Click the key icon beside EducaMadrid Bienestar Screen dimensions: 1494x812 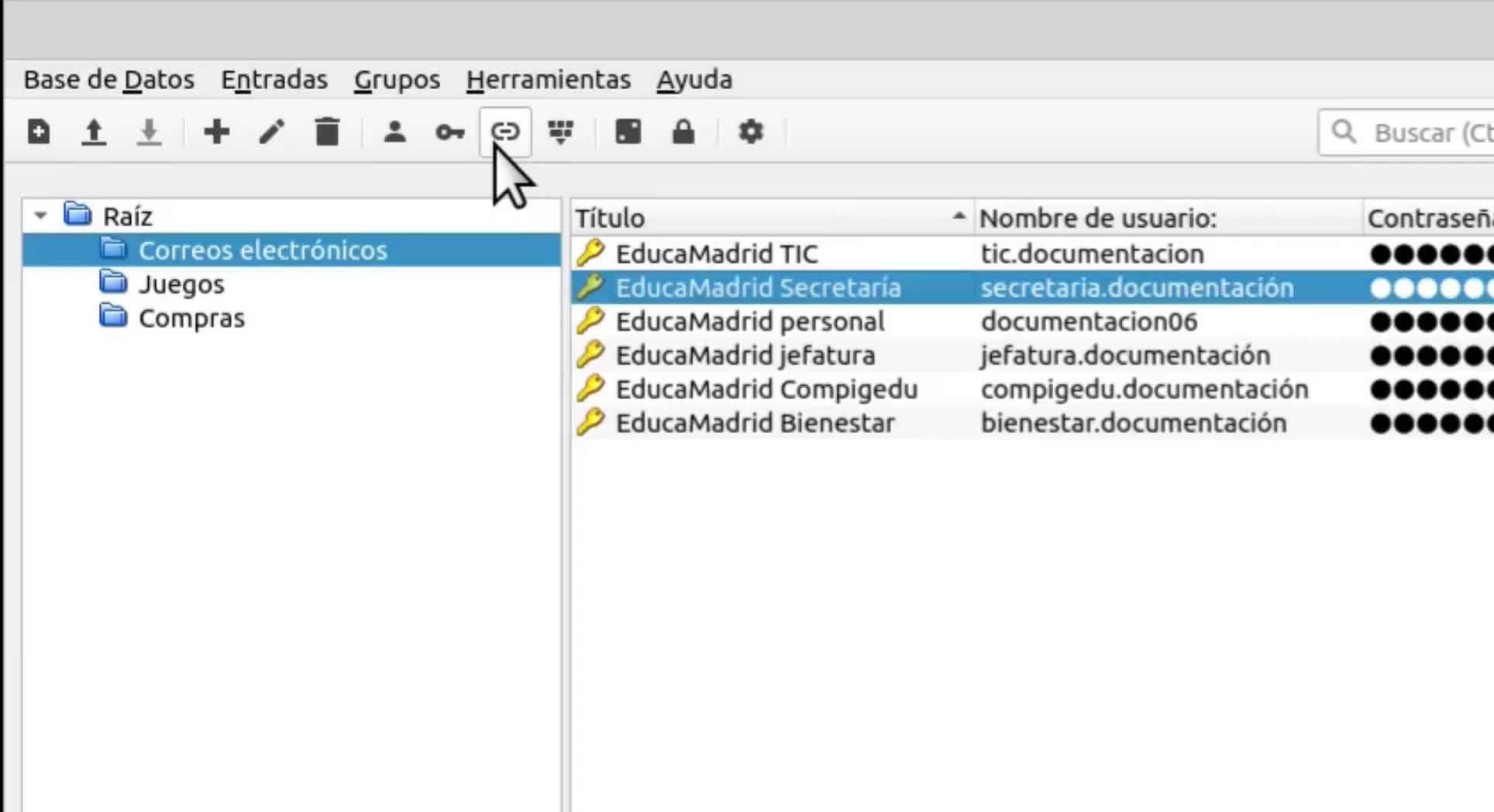[x=590, y=422]
